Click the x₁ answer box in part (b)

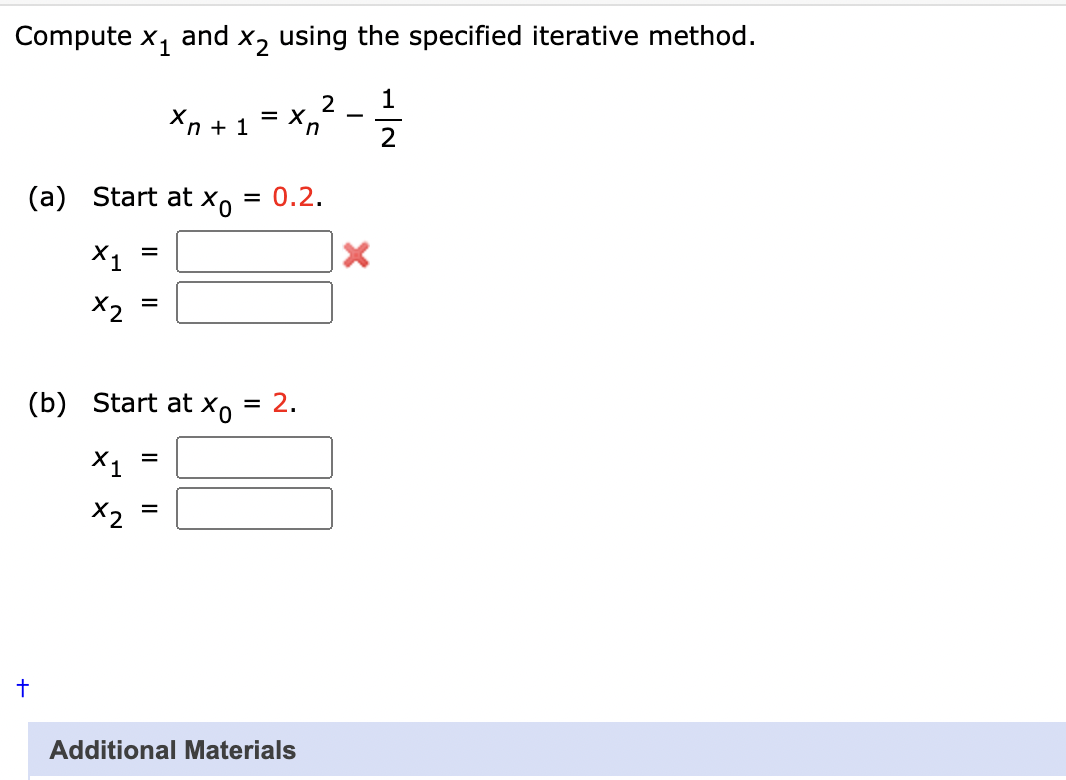point(254,457)
